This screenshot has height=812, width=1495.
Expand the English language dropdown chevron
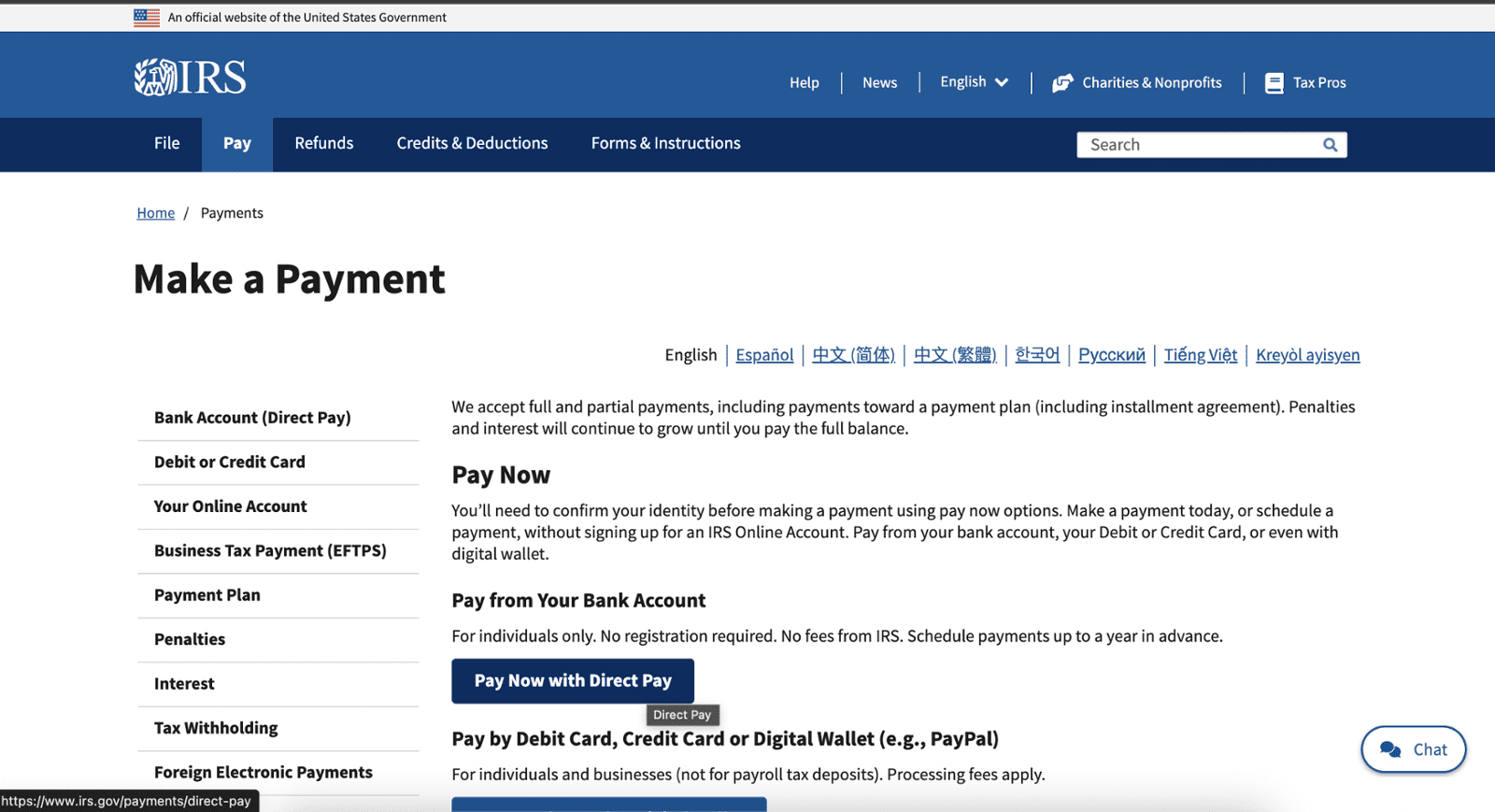(x=1002, y=82)
